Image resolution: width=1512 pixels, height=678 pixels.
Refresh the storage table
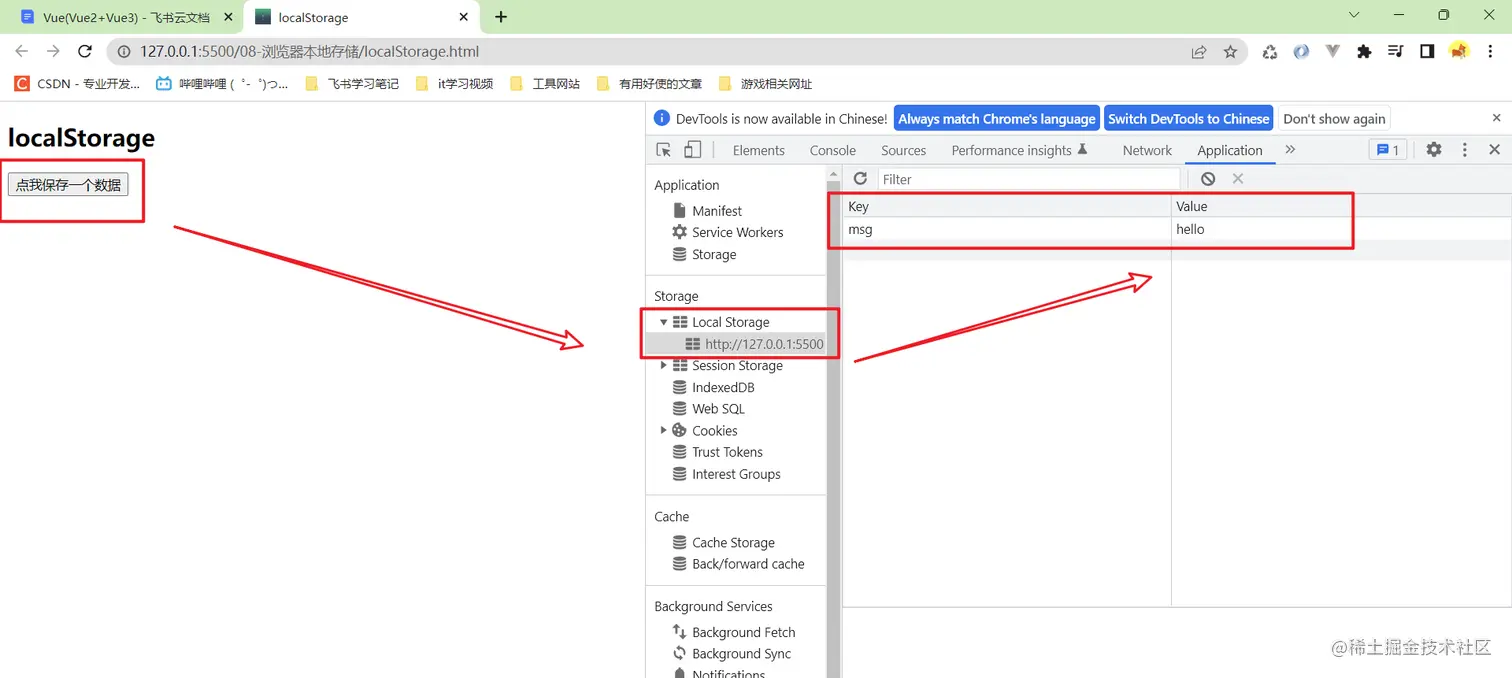click(x=860, y=179)
